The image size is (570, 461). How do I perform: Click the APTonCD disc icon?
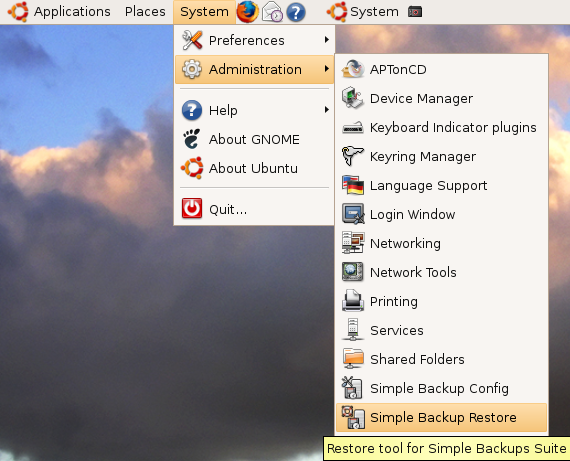click(353, 69)
